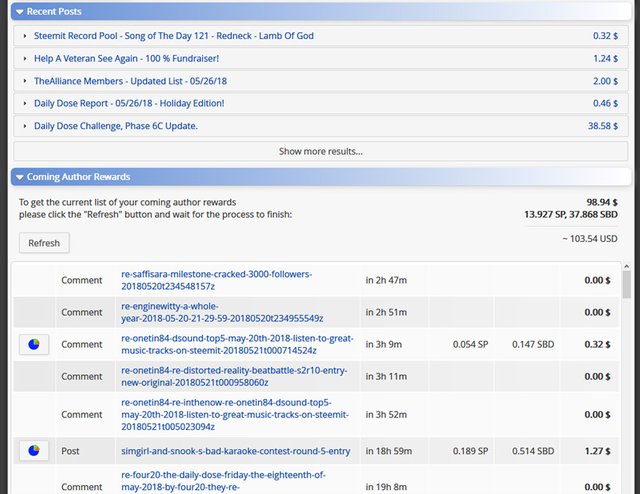Click Comment type cell in re-saffisara row

(x=82, y=280)
